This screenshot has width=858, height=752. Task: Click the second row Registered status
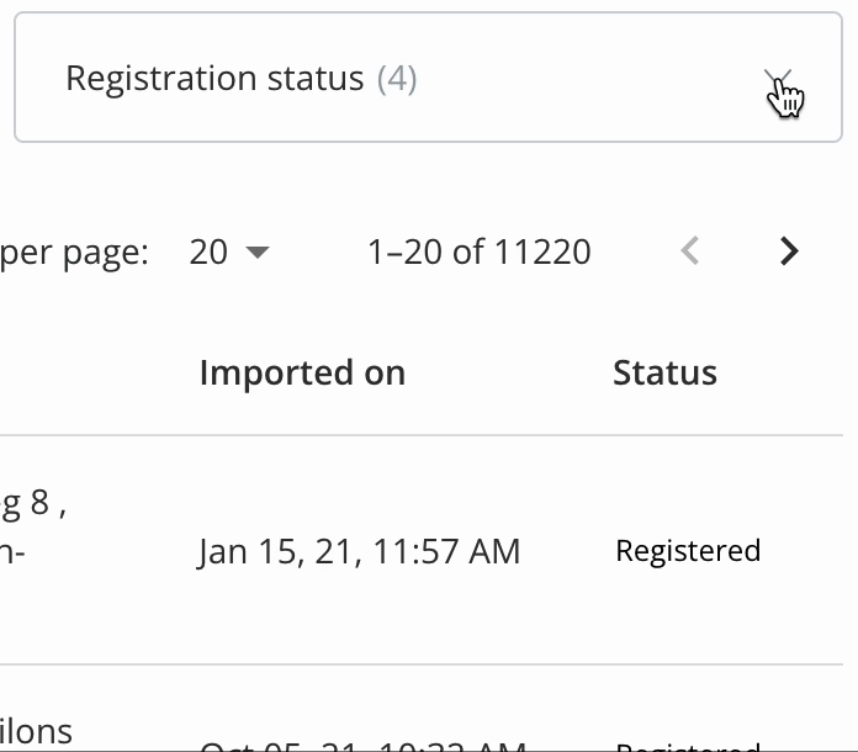[688, 747]
